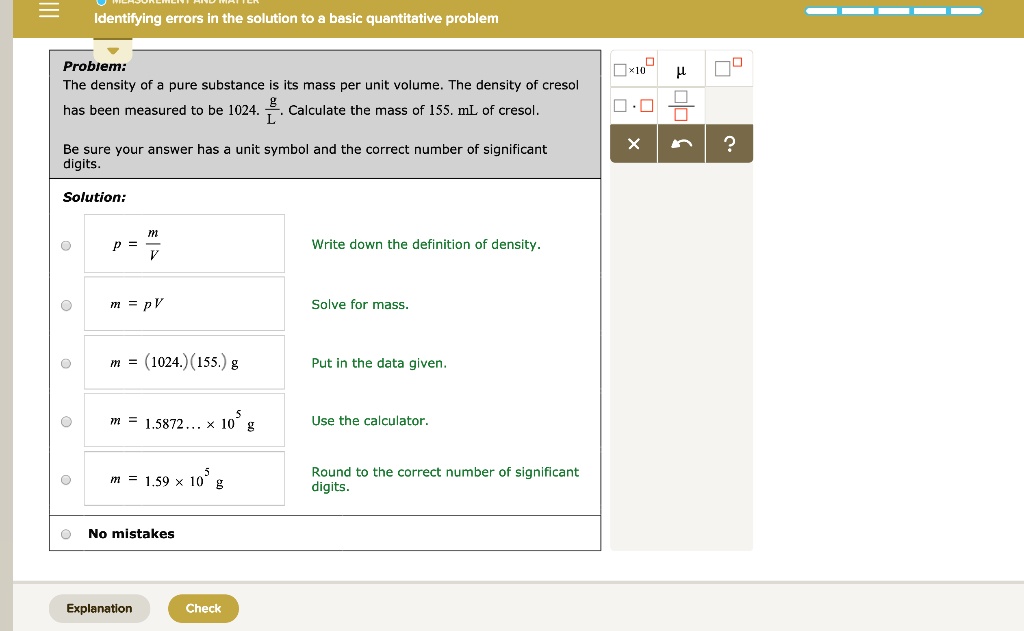Mark the 'Round to correct significant digits' step
The height and width of the screenshot is (631, 1024).
[x=65, y=479]
